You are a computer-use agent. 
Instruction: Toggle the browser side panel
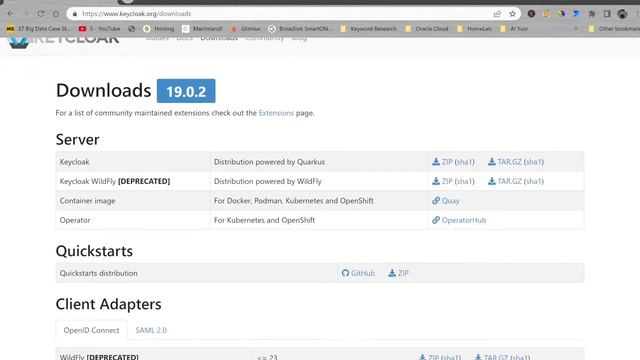607,14
